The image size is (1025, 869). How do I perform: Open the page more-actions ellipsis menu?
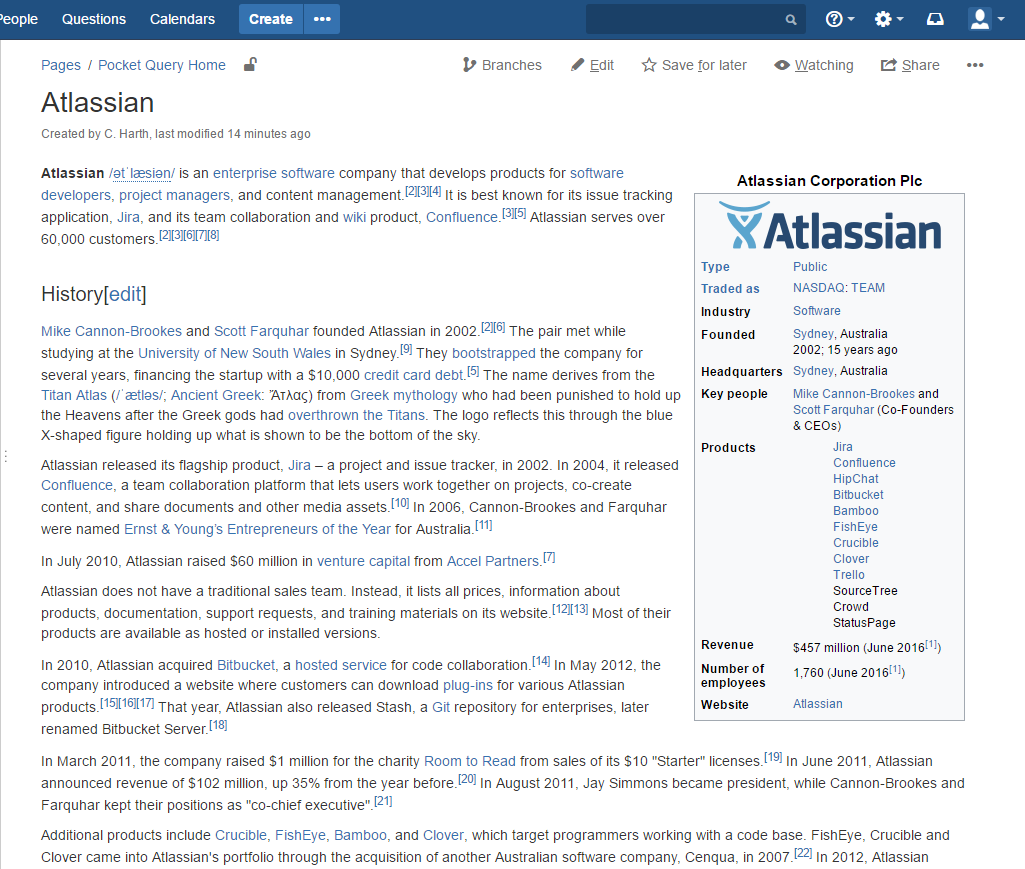(975, 65)
